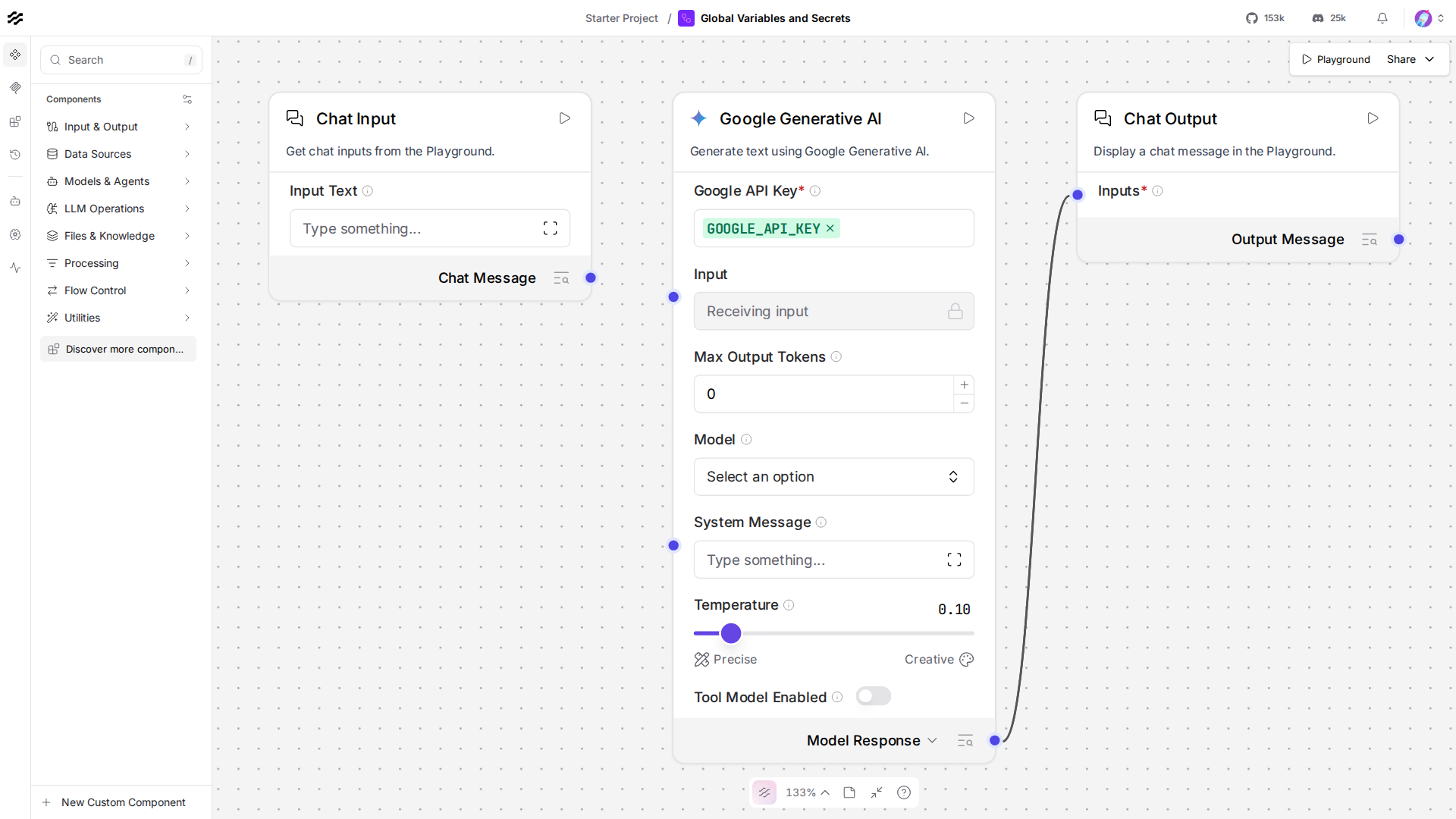Show info for Google API Key
This screenshot has height=819, width=1456.
(x=815, y=191)
